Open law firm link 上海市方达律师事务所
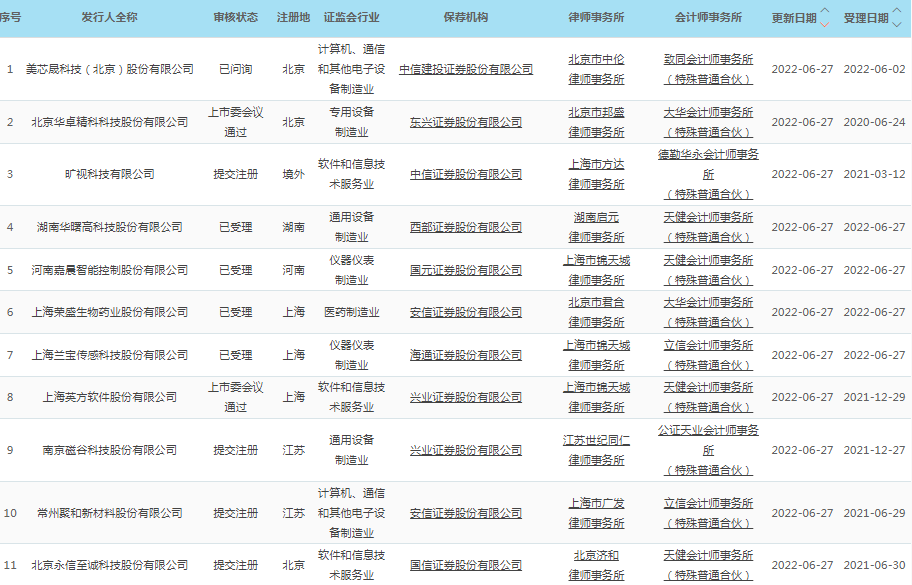912x585 pixels. click(x=596, y=174)
